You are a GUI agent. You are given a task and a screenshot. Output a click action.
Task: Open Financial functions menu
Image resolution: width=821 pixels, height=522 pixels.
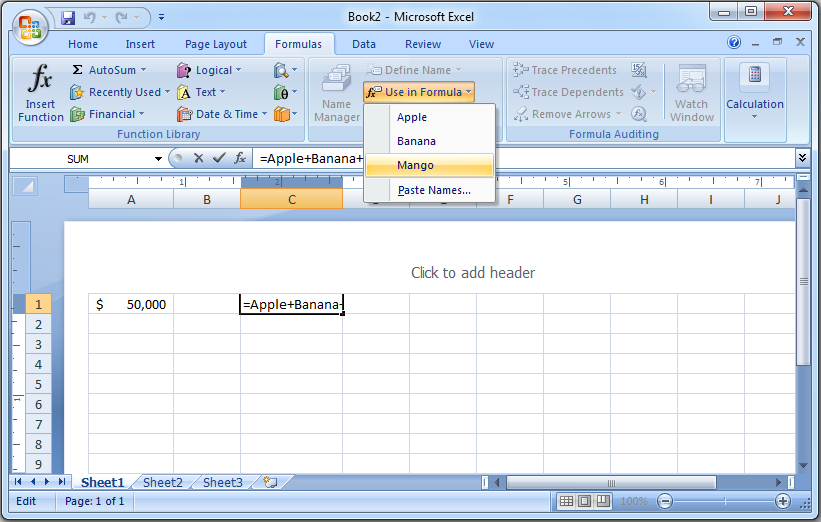tap(107, 114)
